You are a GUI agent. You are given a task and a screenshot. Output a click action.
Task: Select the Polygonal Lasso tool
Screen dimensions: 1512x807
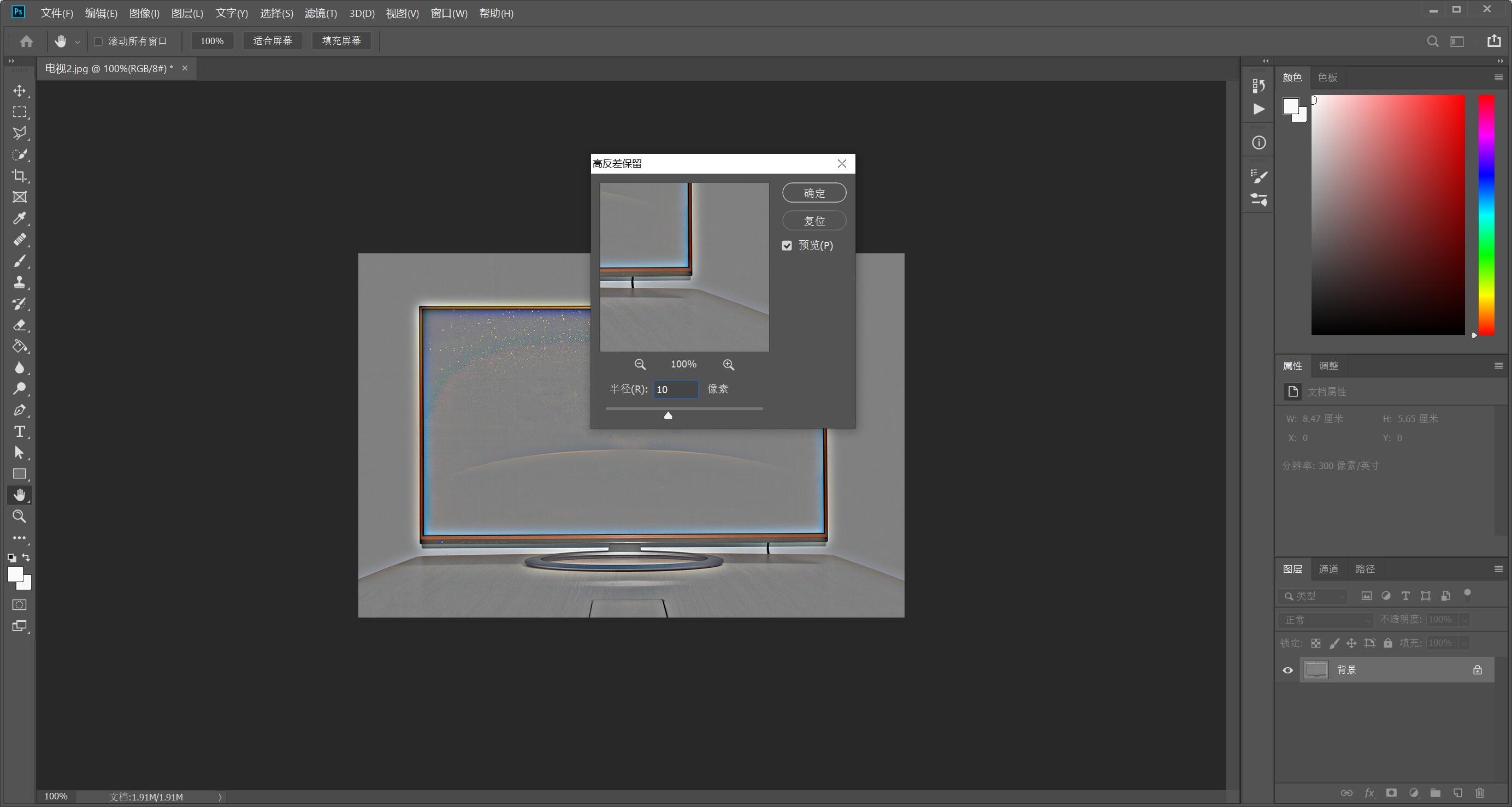(19, 133)
